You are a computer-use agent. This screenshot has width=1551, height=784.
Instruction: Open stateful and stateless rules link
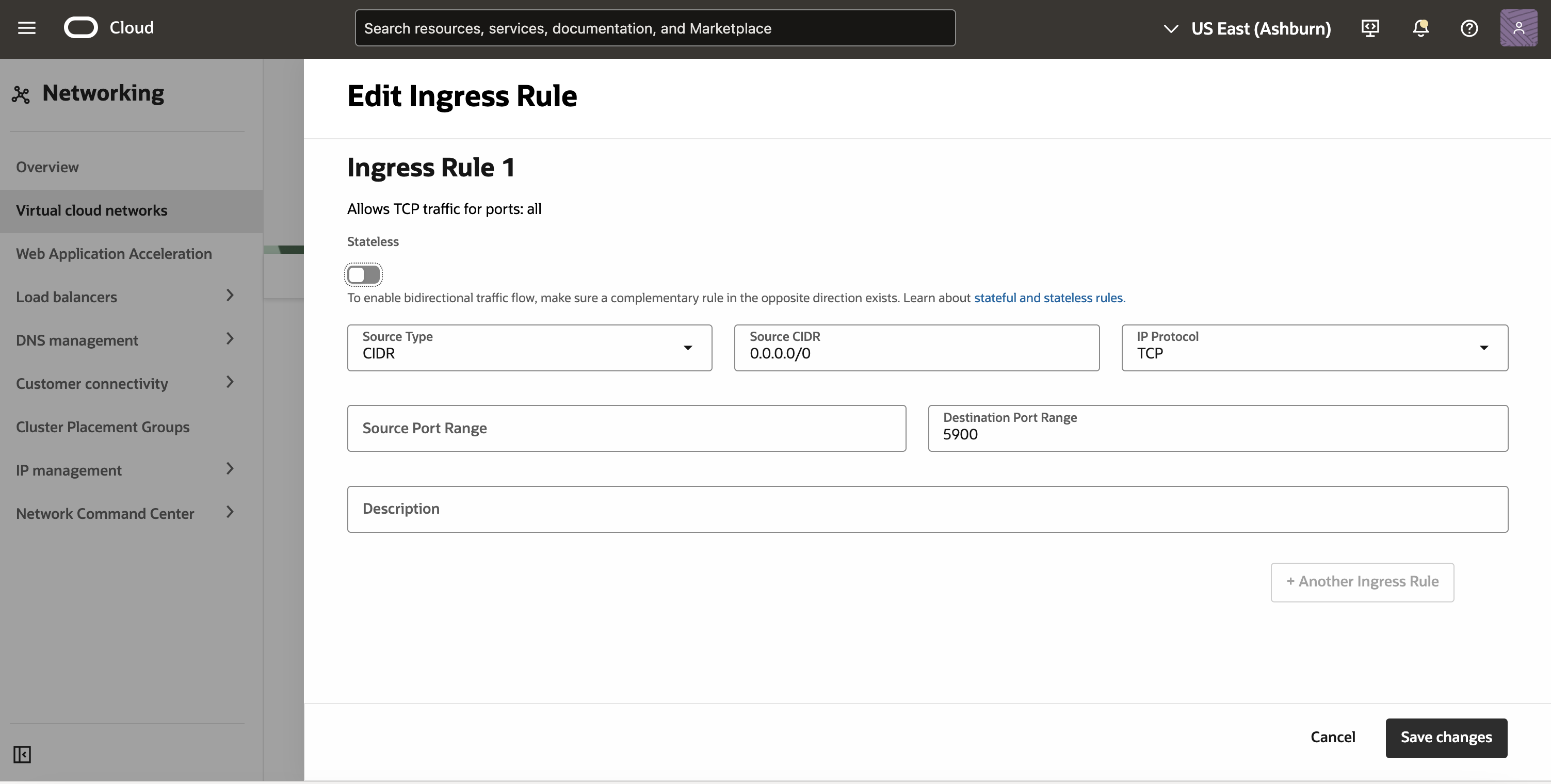click(x=1049, y=298)
